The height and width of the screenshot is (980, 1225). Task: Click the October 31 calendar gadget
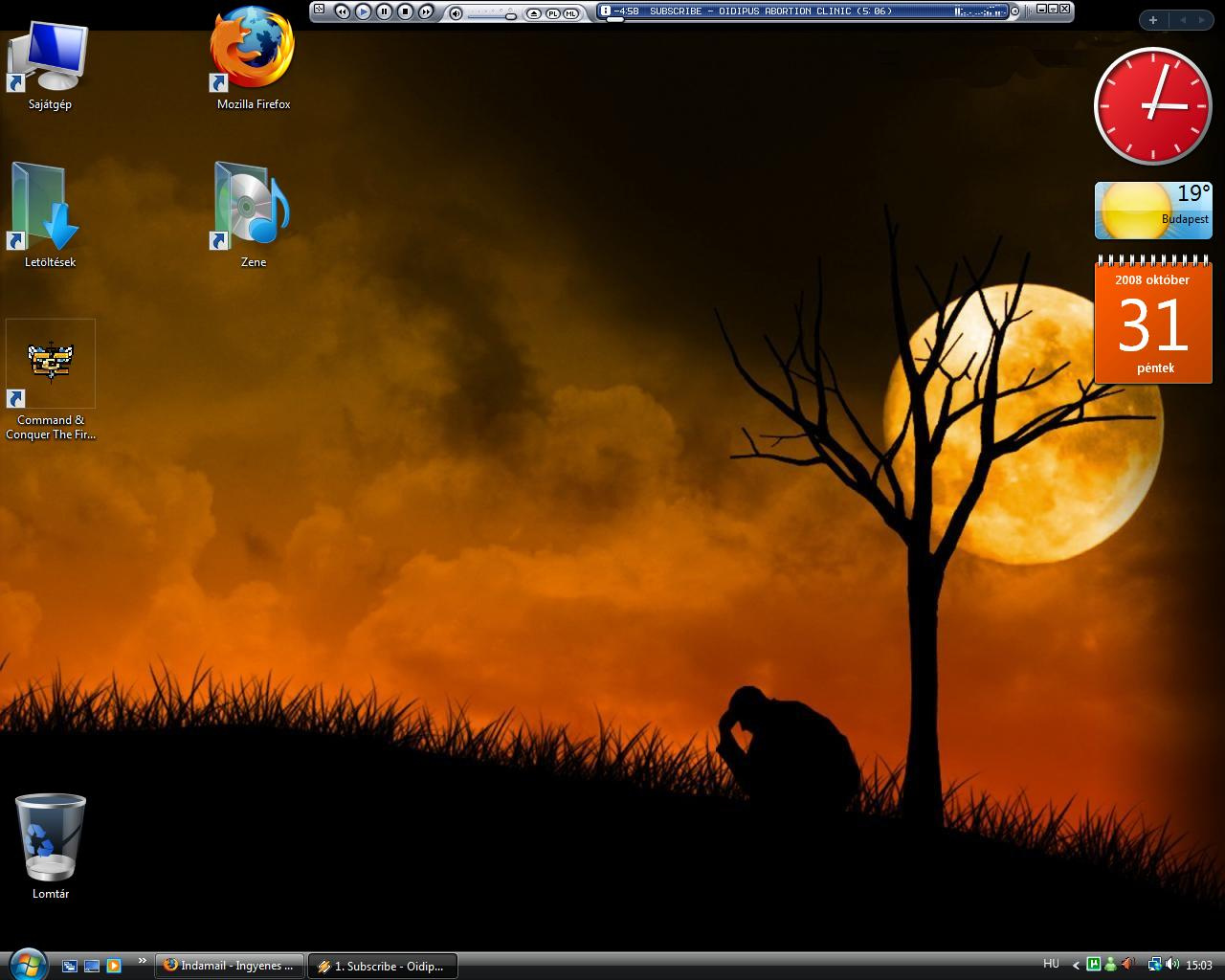pos(1153,321)
